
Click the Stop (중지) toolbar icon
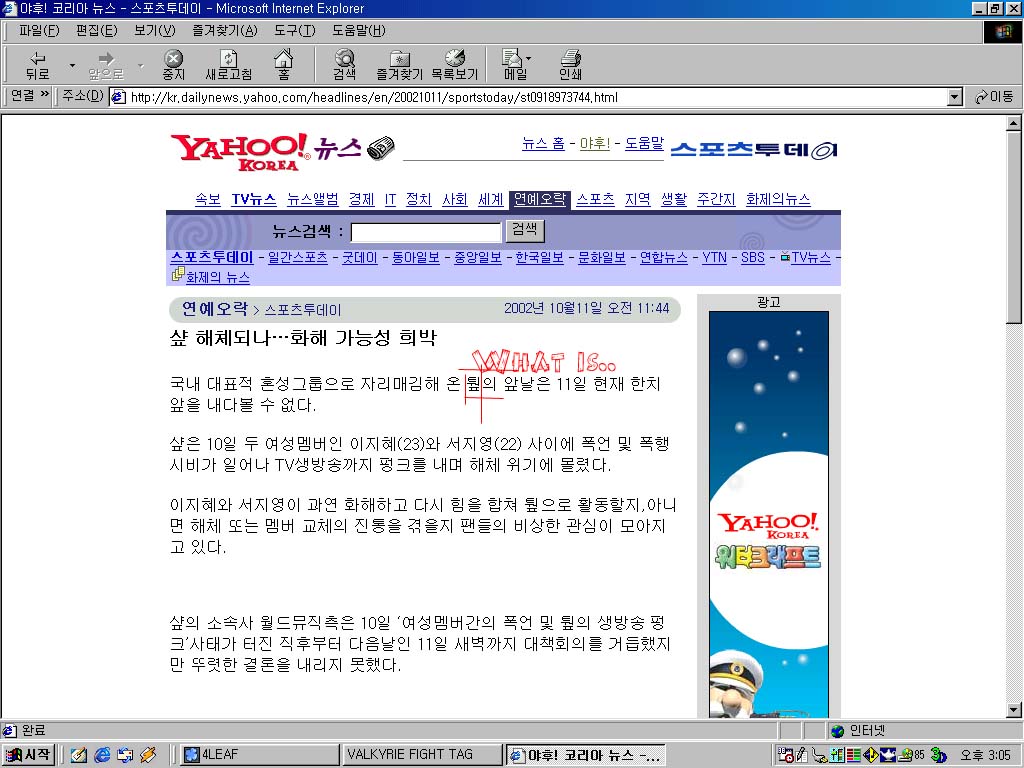pyautogui.click(x=173, y=65)
